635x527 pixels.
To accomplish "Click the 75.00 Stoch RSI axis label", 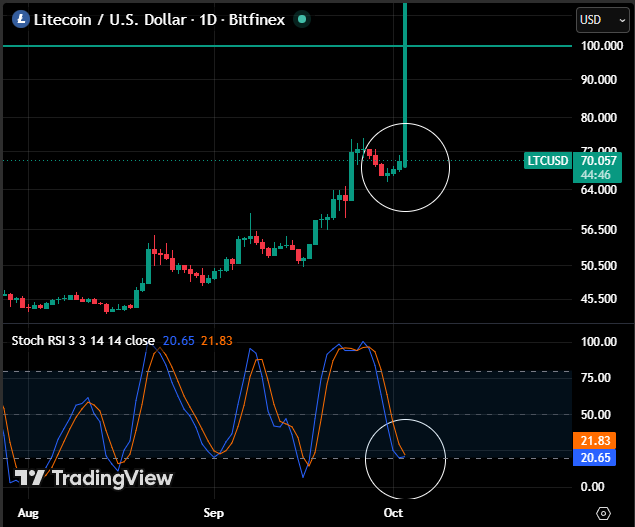I will click(x=596, y=378).
